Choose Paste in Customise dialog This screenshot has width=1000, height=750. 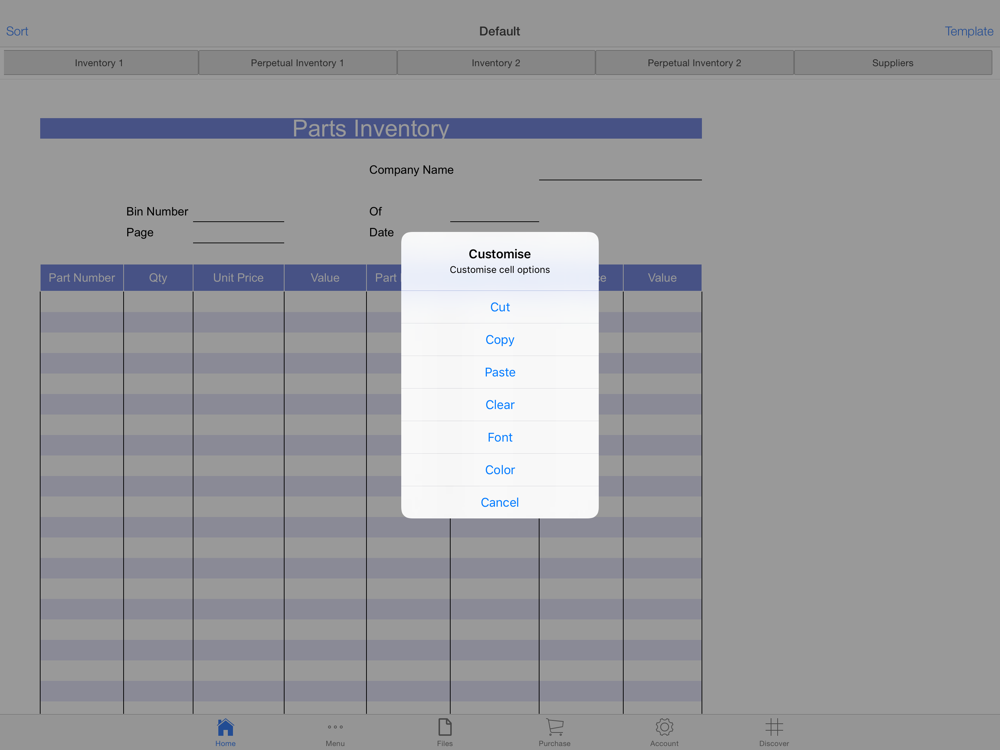click(x=499, y=372)
